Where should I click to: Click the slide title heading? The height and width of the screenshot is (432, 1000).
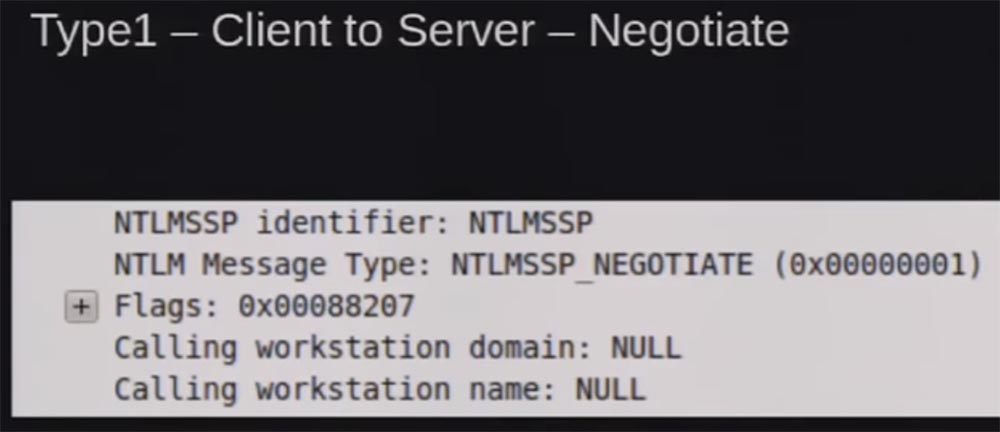tap(411, 31)
